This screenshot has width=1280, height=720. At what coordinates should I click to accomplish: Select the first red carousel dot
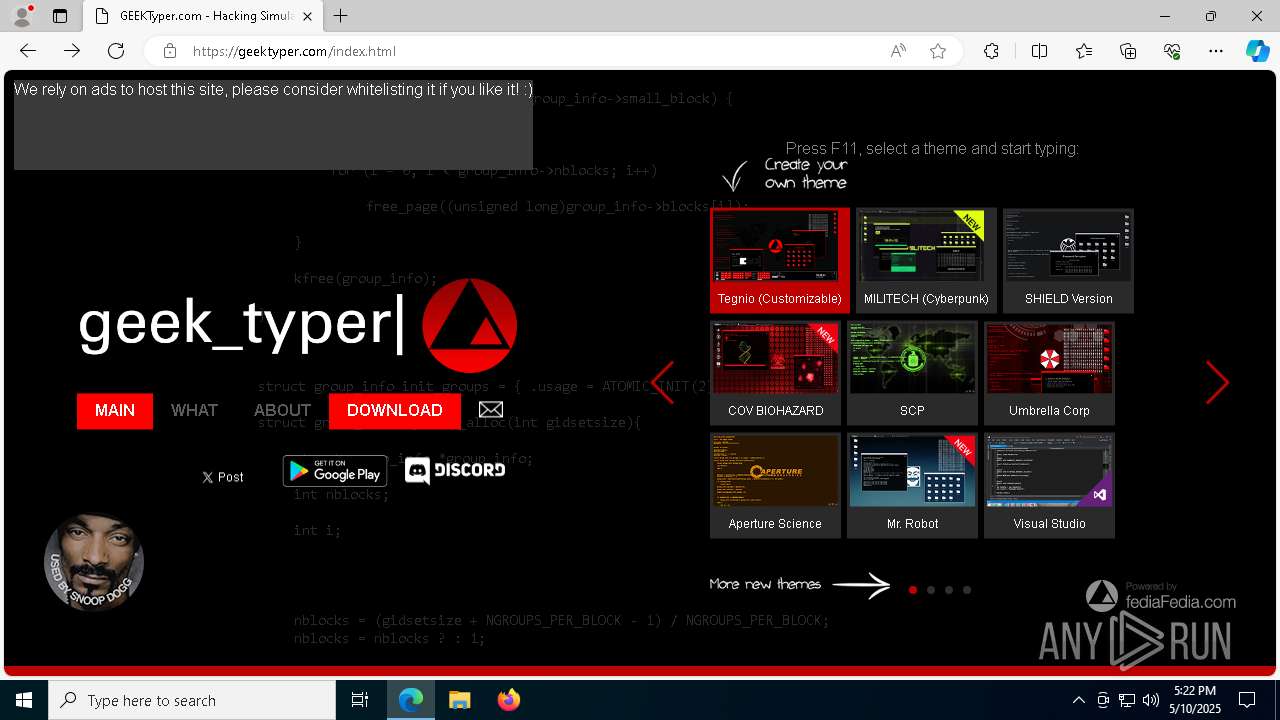[913, 590]
